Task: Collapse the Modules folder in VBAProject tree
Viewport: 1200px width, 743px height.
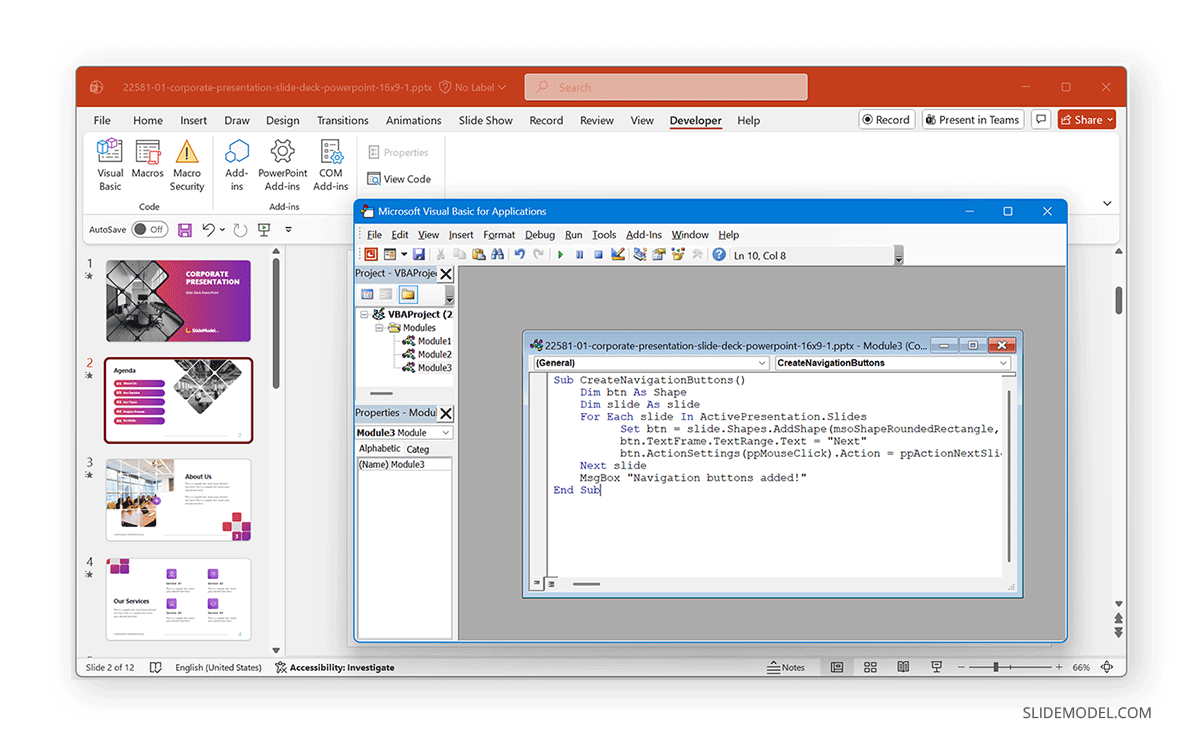Action: coord(379,328)
